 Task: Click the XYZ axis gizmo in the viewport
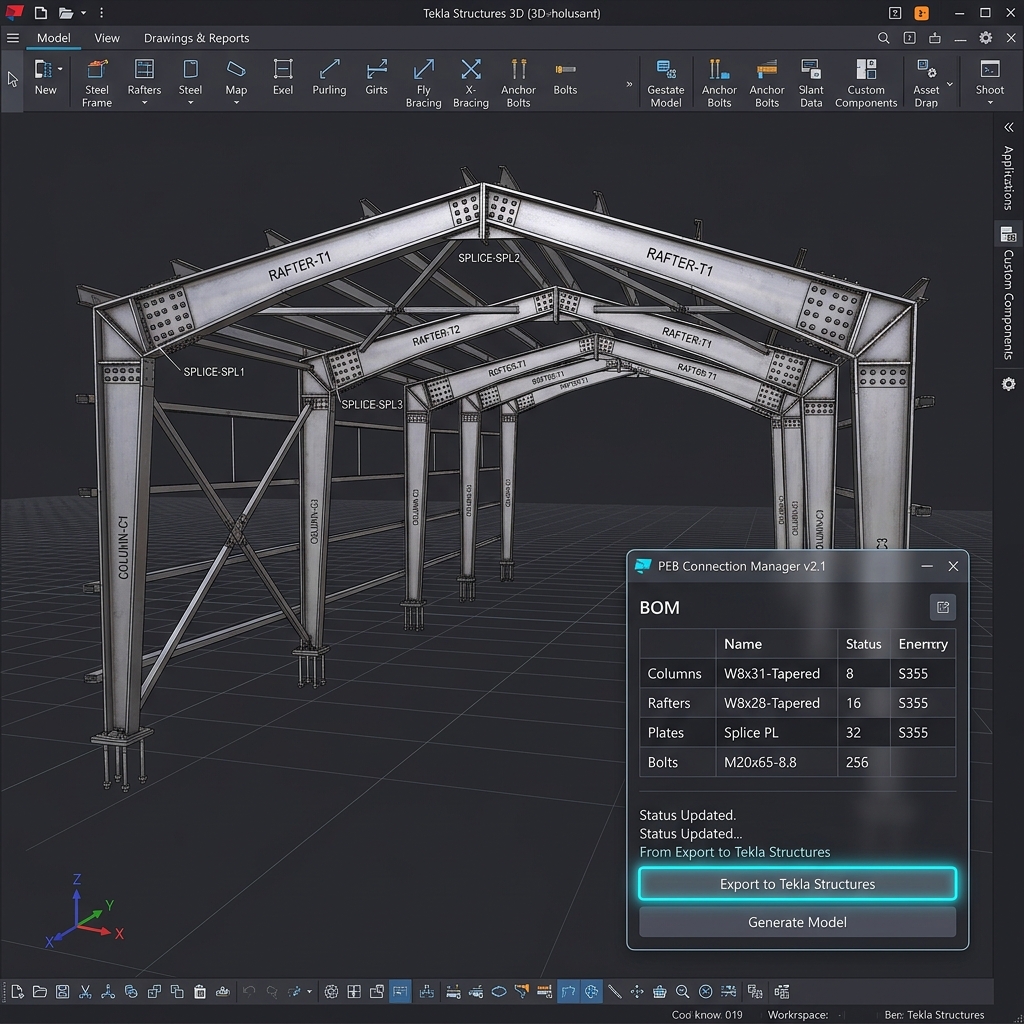tap(84, 912)
